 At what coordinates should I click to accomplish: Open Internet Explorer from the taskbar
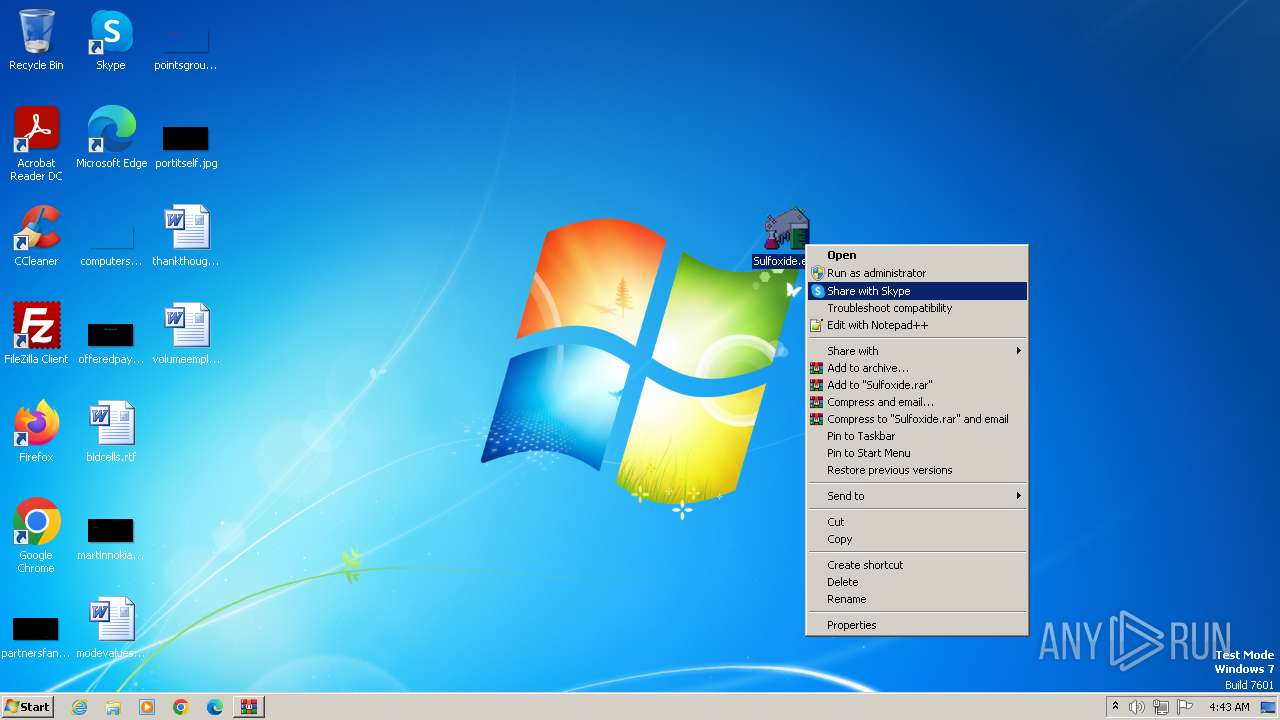pyautogui.click(x=80, y=707)
